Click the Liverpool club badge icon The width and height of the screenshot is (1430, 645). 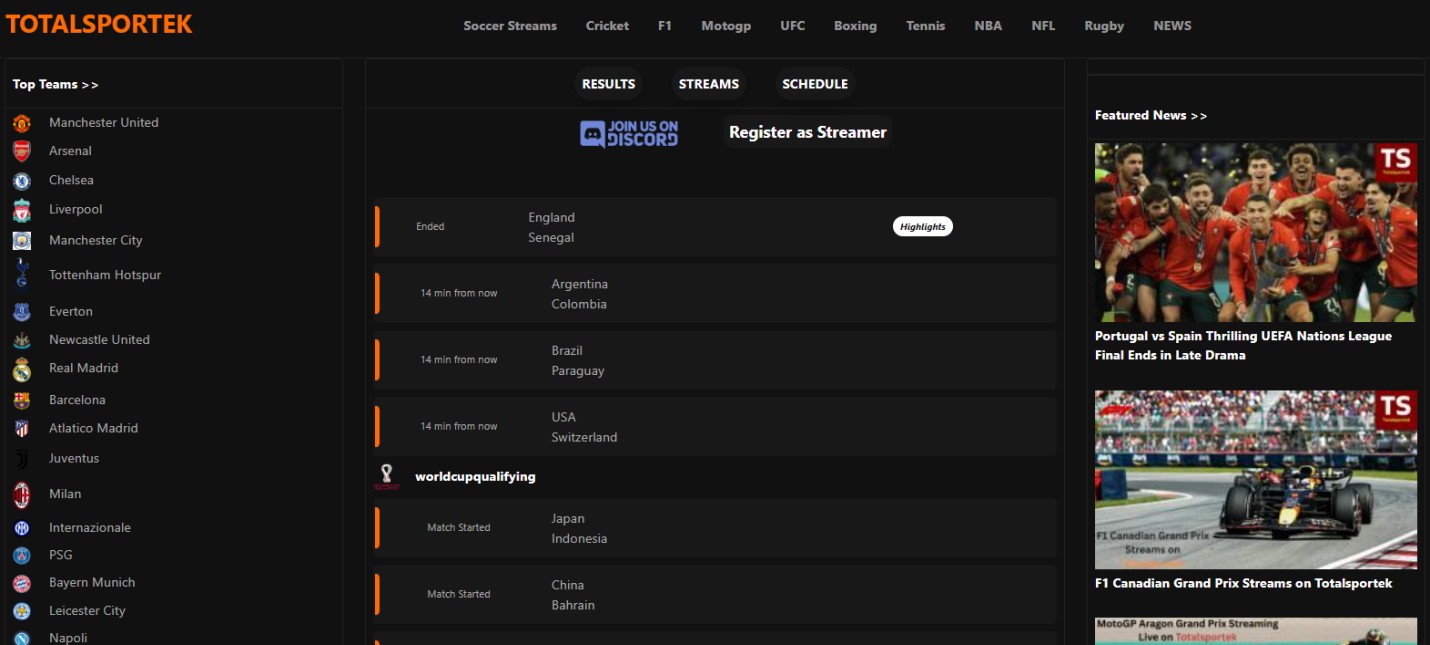coord(22,210)
